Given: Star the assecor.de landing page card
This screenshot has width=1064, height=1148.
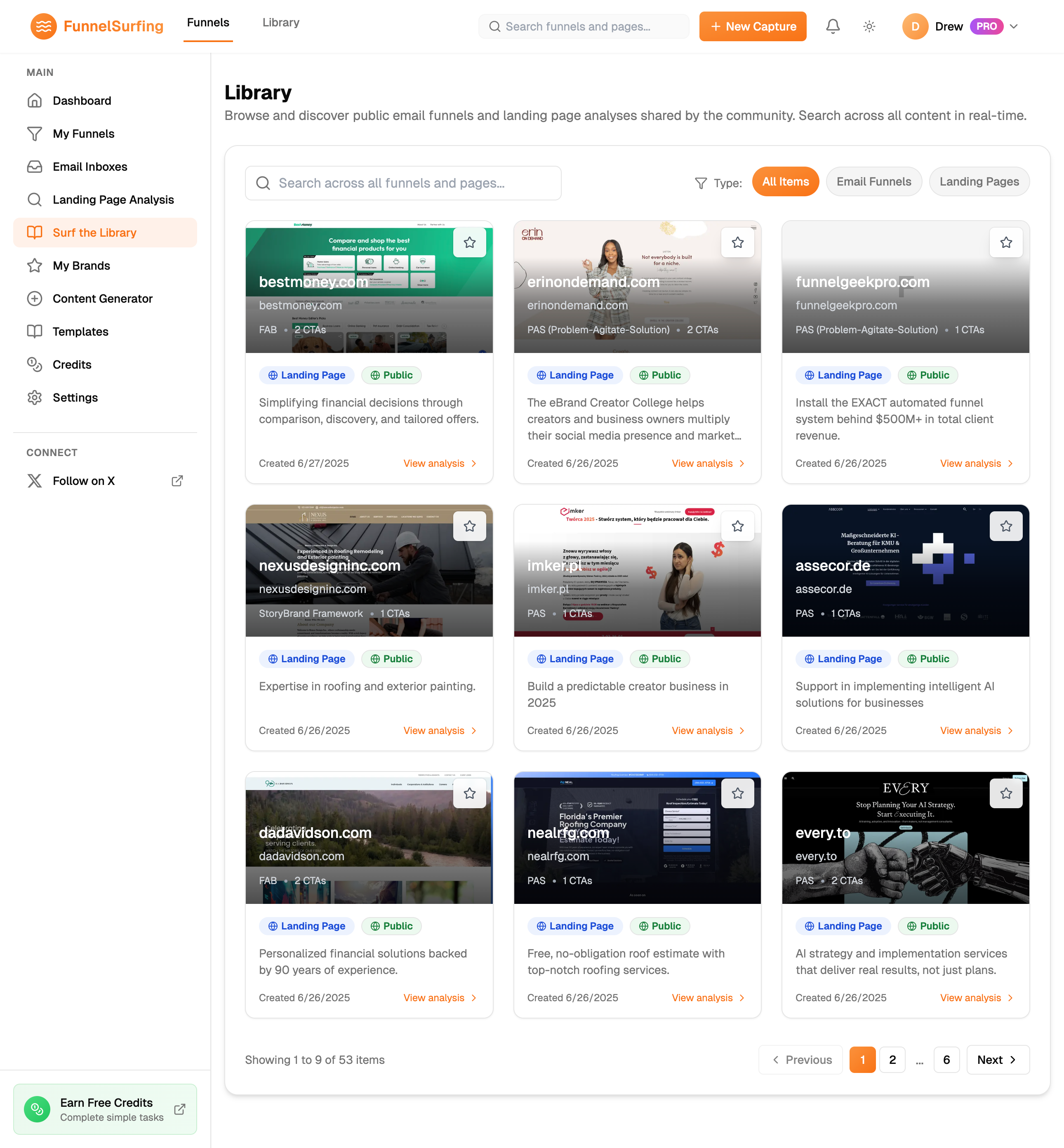Looking at the screenshot, I should 1006,526.
